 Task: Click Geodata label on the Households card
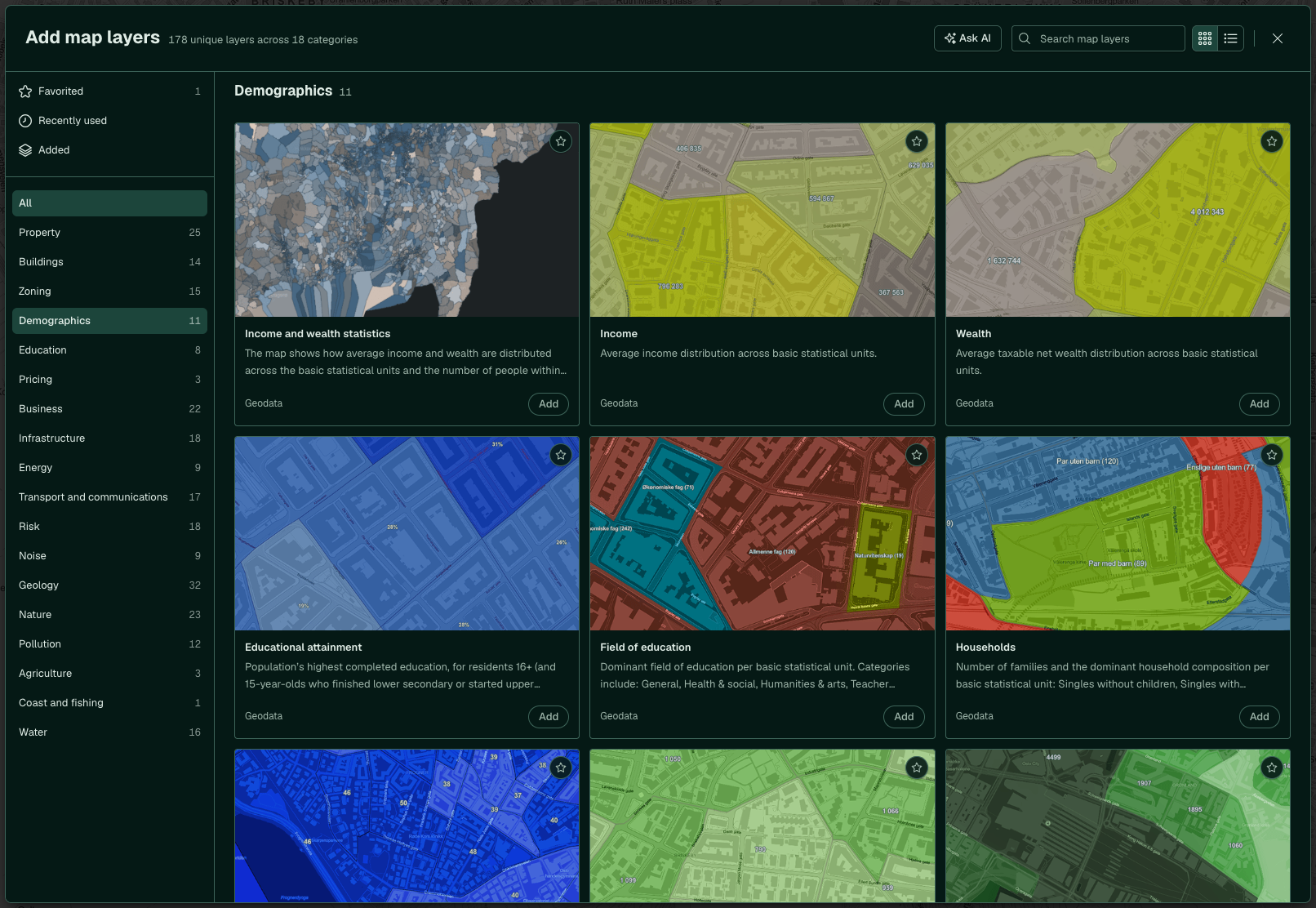tap(975, 716)
